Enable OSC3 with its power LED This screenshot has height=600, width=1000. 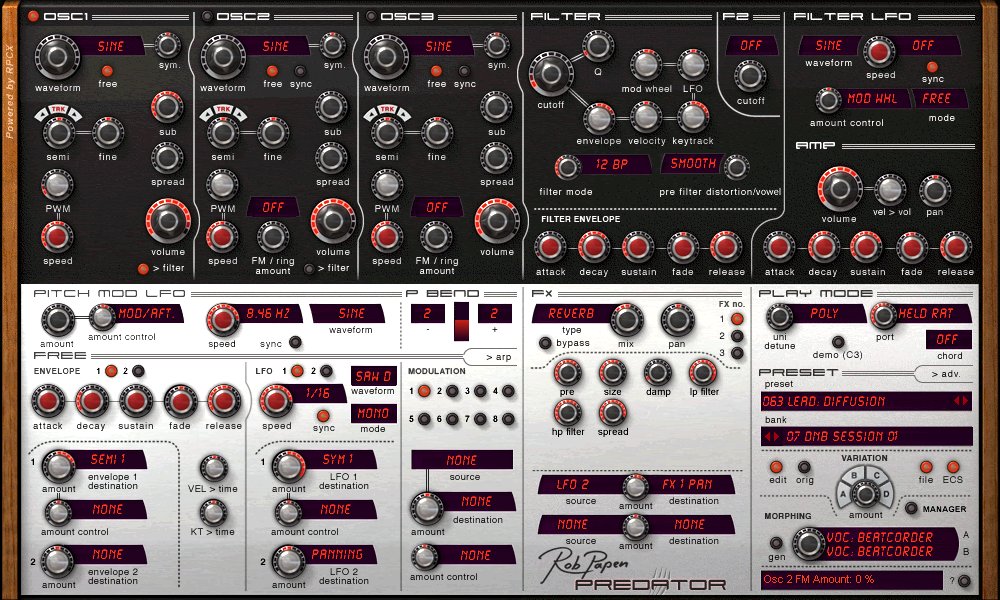[371, 16]
